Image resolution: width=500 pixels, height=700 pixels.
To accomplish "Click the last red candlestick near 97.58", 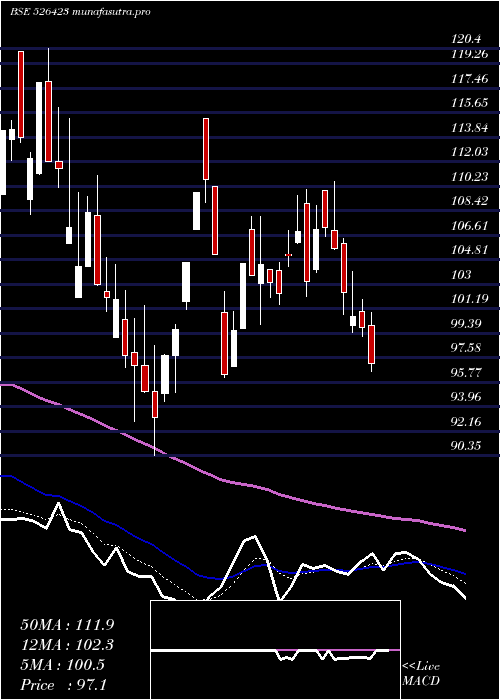I will pyautogui.click(x=371, y=344).
